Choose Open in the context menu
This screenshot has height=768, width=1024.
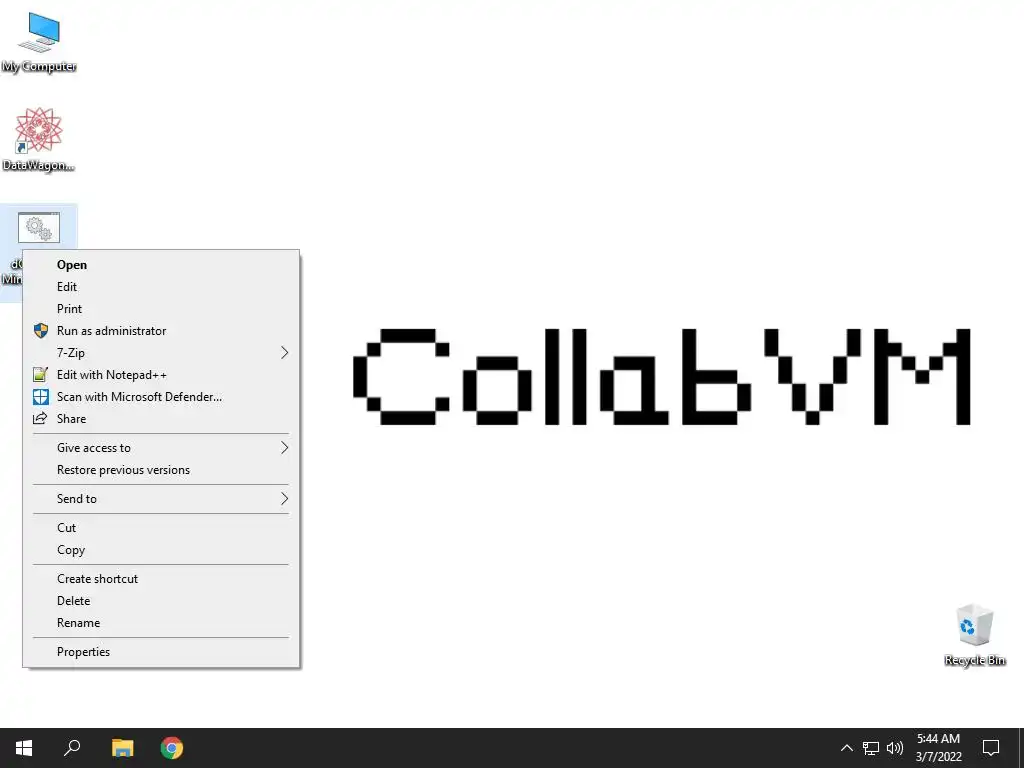(161, 264)
